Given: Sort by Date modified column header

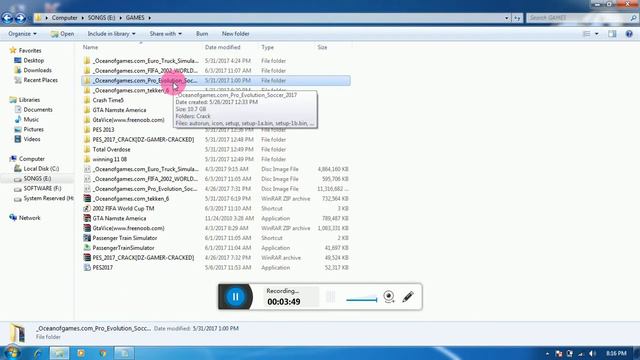Looking at the screenshot, I should pyautogui.click(x=222, y=47).
